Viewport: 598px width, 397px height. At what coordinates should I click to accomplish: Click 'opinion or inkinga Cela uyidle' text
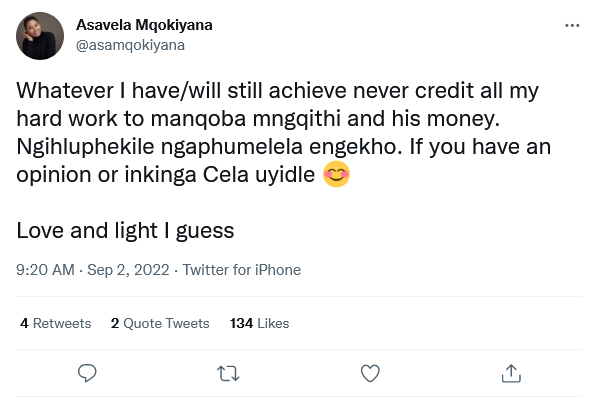[x=166, y=175]
